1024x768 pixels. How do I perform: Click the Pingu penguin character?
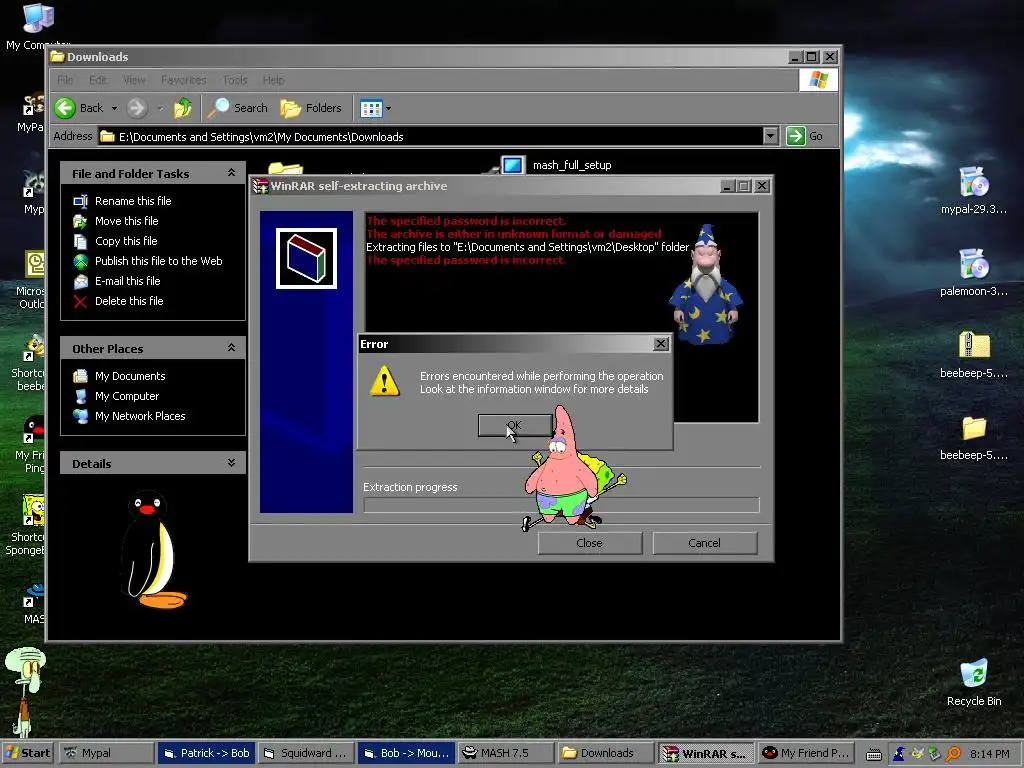pyautogui.click(x=153, y=549)
